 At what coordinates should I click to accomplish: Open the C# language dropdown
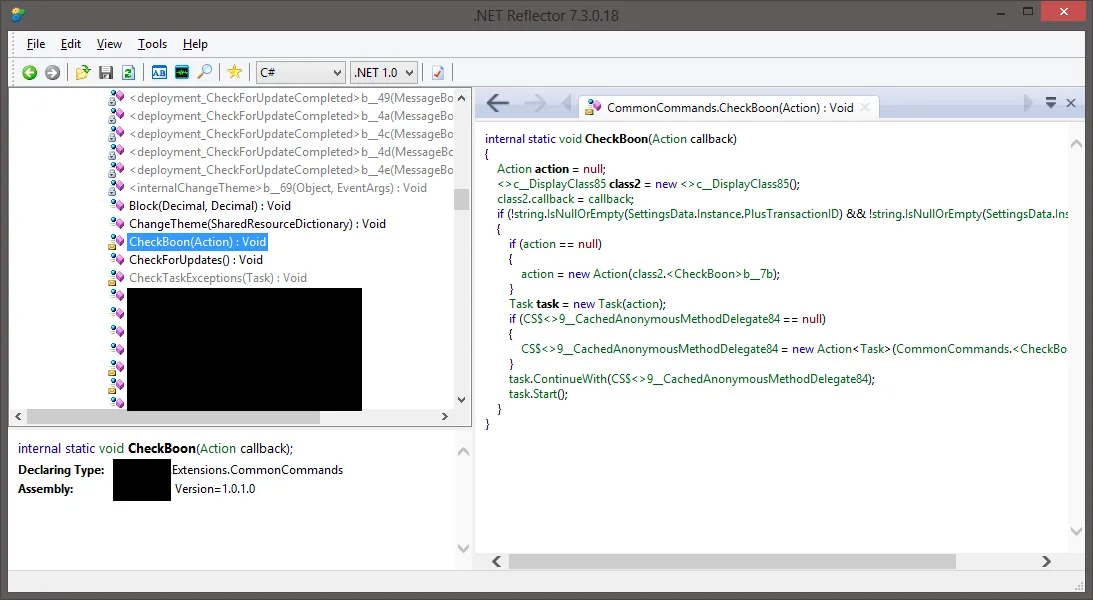pos(299,72)
